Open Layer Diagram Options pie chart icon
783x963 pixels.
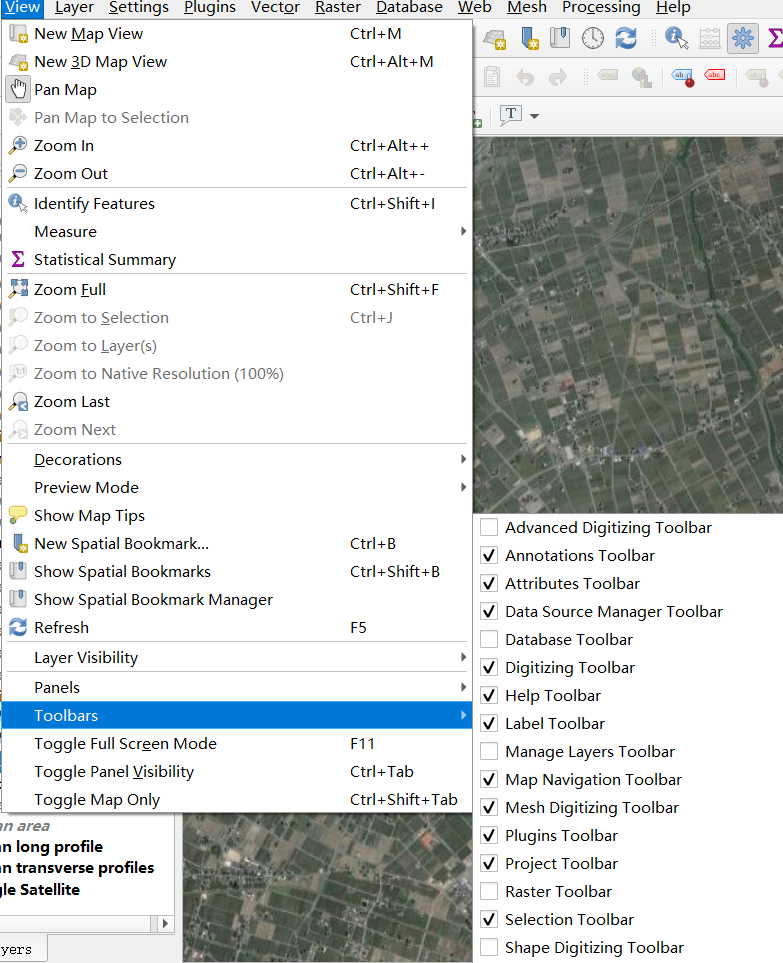tap(642, 77)
